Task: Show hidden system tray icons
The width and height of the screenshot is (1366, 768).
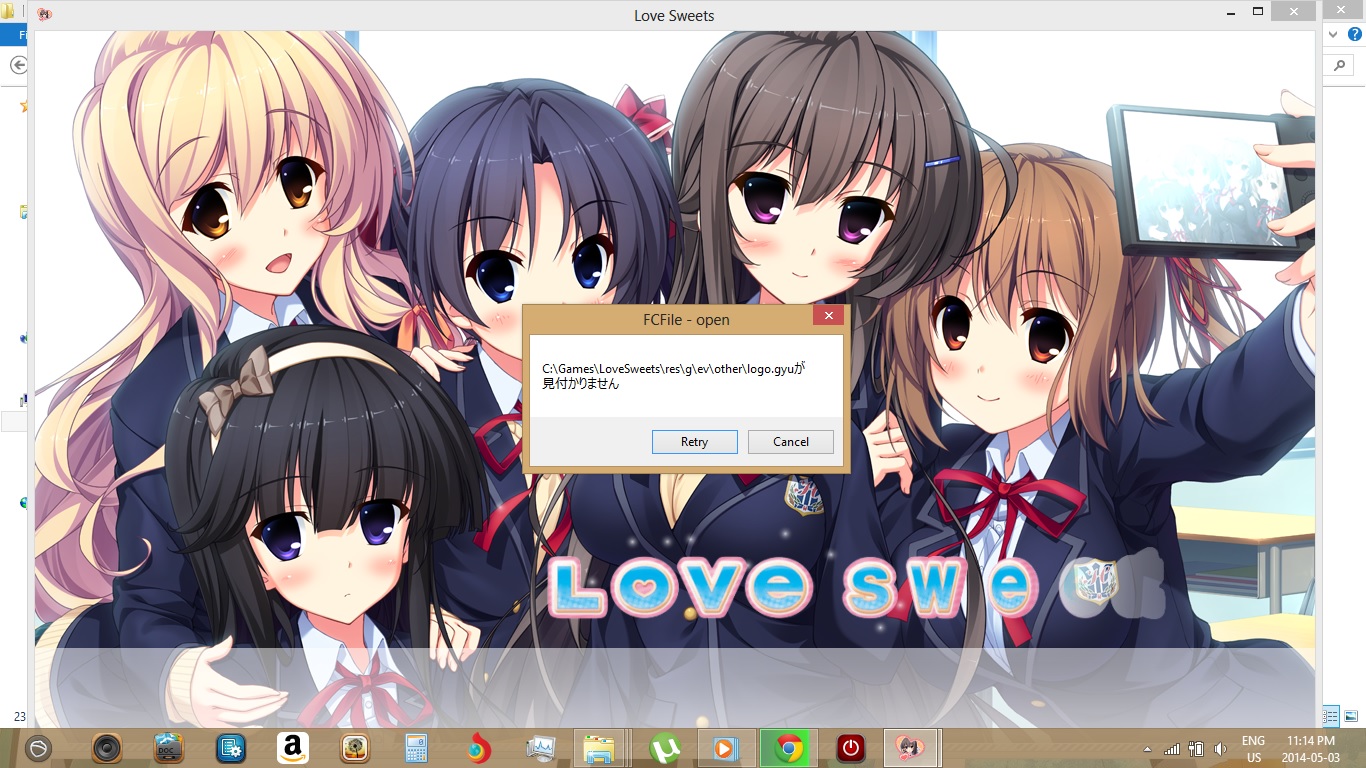Action: tap(1147, 749)
